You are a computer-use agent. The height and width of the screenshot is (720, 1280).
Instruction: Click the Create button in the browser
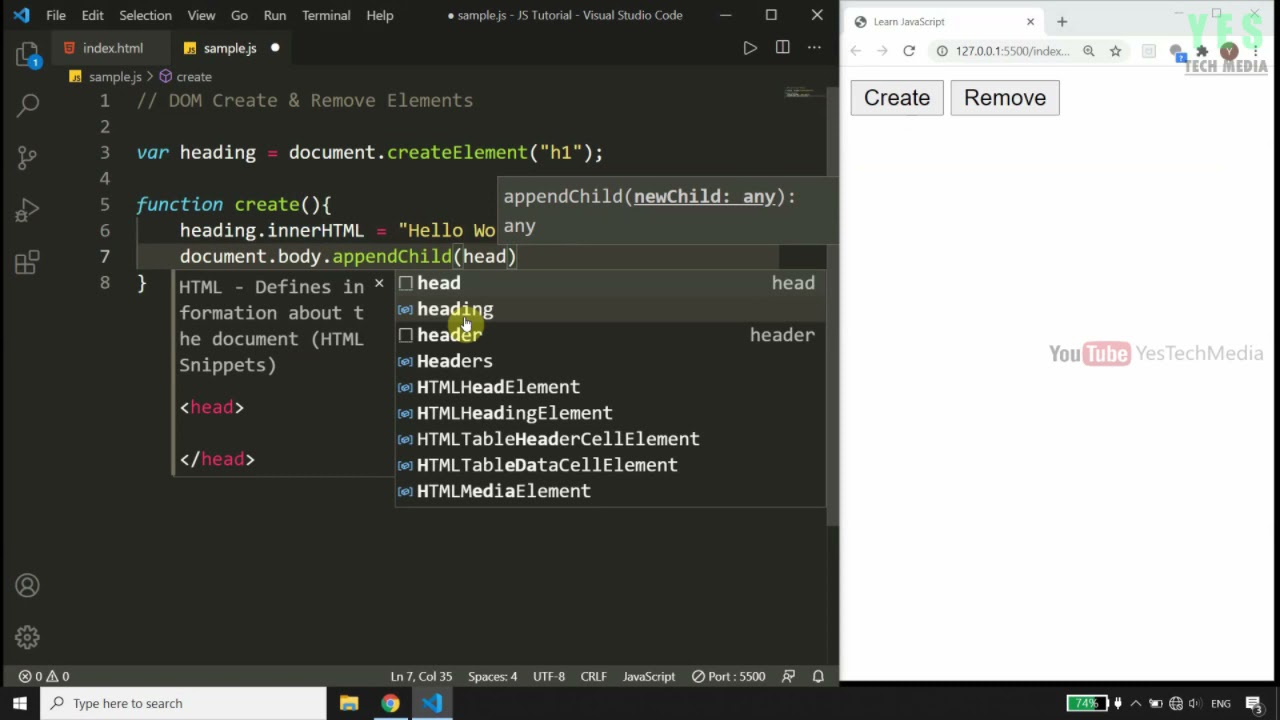[x=897, y=98]
